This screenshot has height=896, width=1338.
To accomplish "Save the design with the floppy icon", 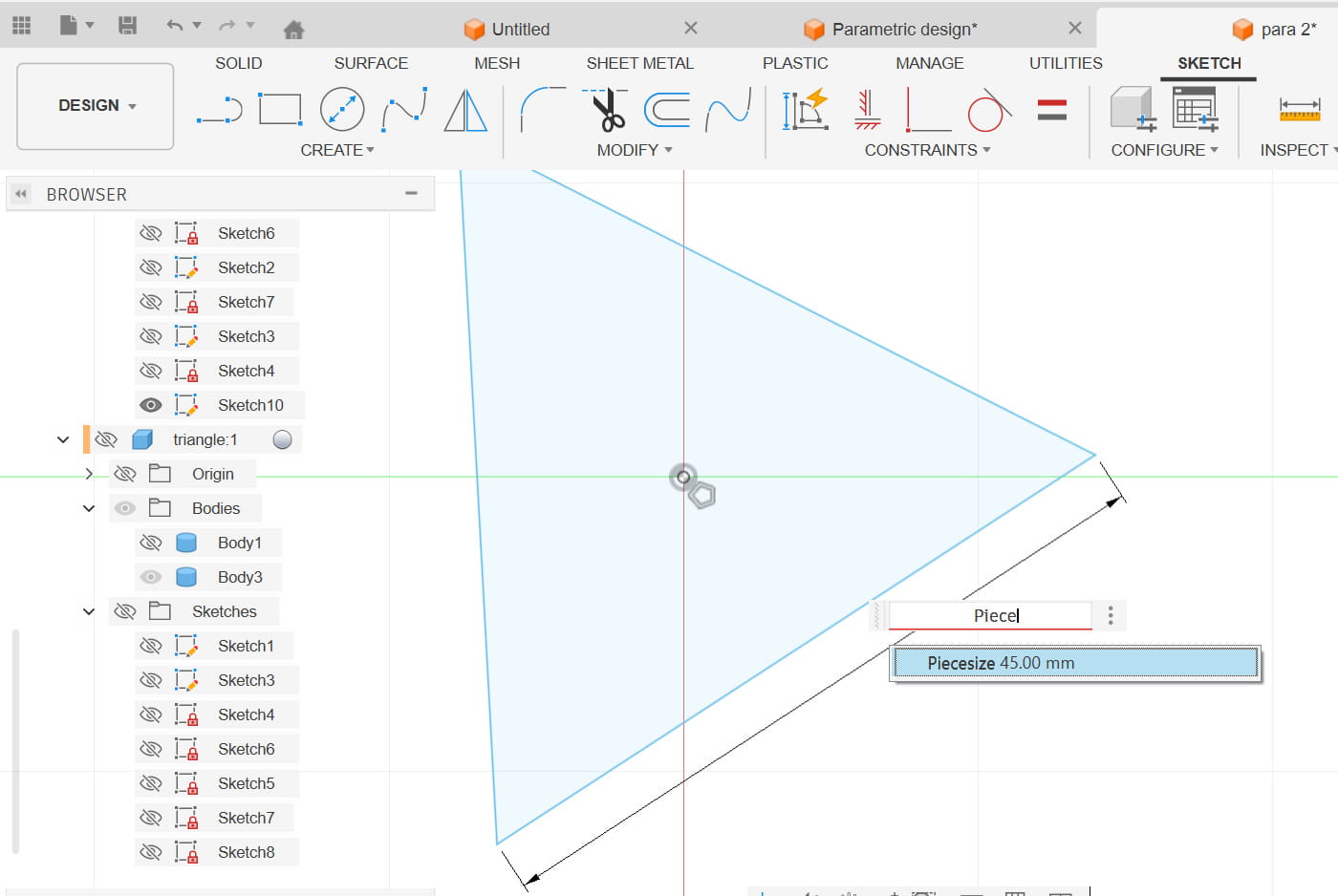I will click(127, 26).
